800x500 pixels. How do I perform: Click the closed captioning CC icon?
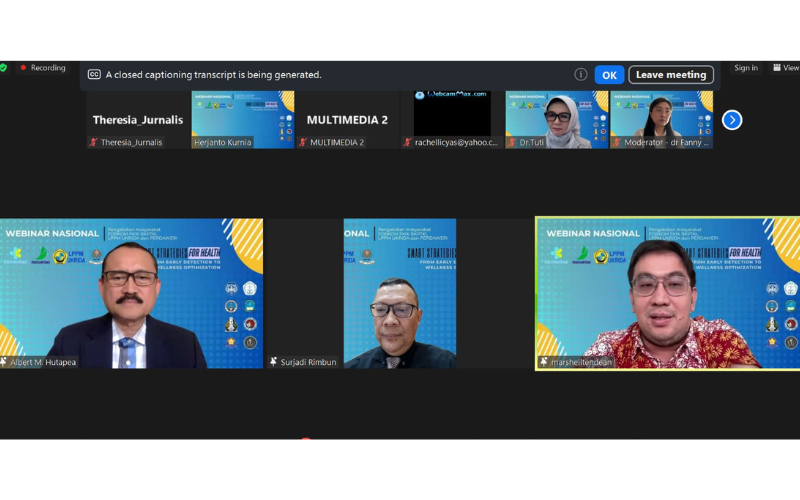click(94, 74)
